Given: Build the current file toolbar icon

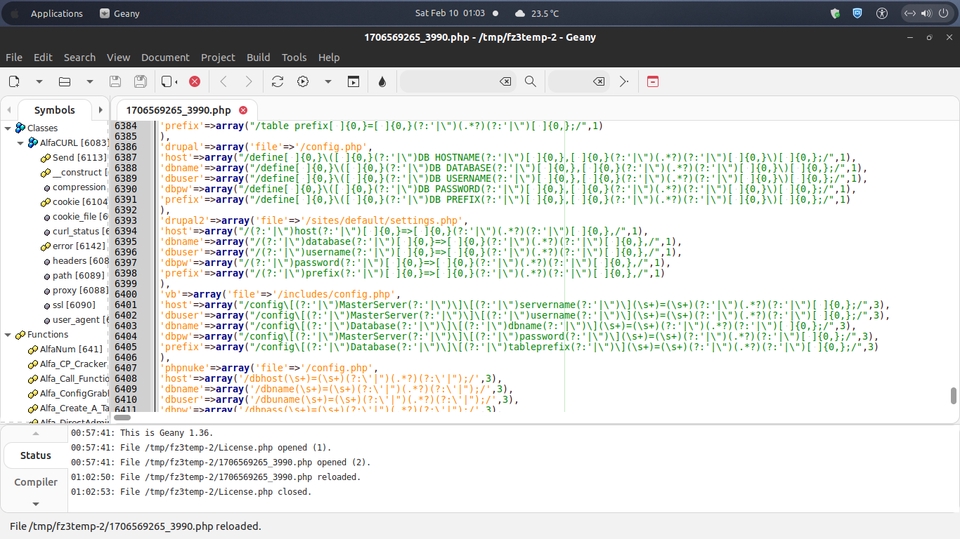Looking at the screenshot, I should click(x=303, y=81).
